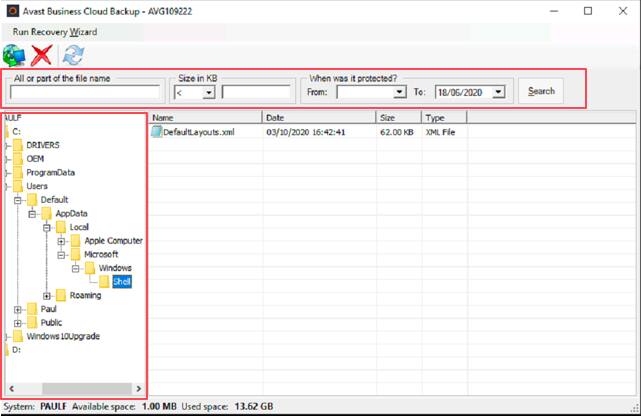This screenshot has width=641, height=416.
Task: Open the Size in KB comparison dropdown
Action: pos(209,92)
